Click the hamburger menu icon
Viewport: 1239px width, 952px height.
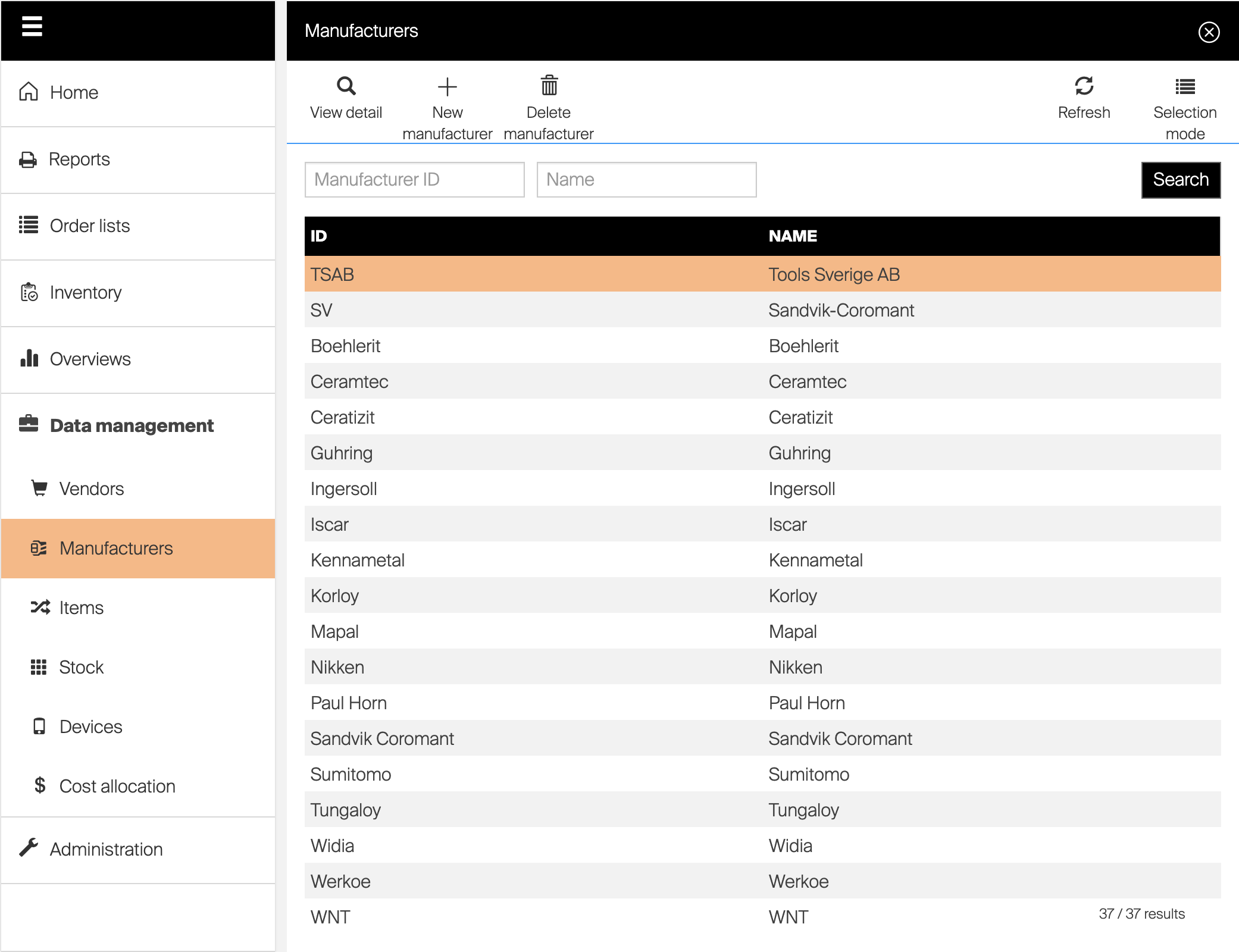pyautogui.click(x=32, y=27)
